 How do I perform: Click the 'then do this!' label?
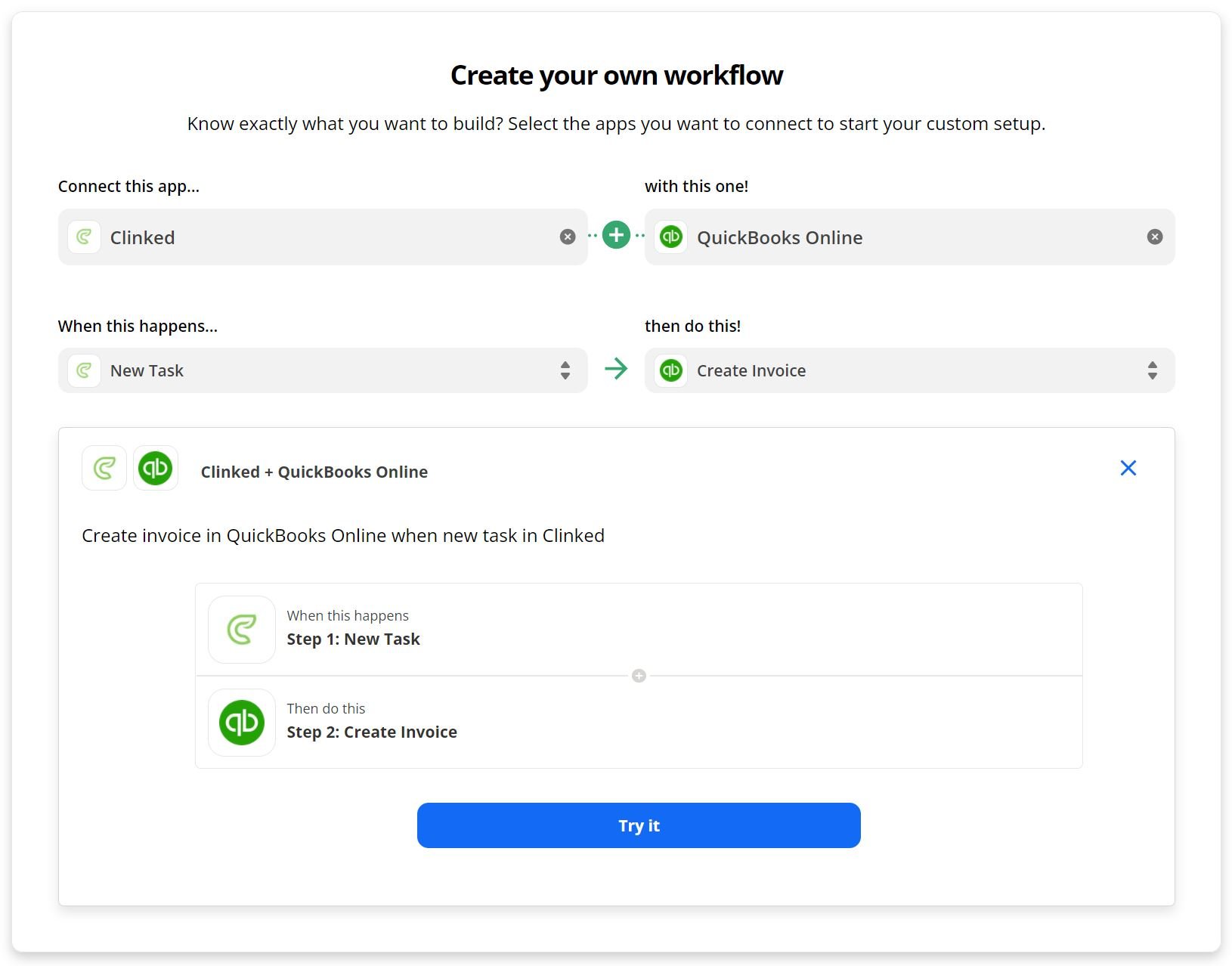coord(693,327)
